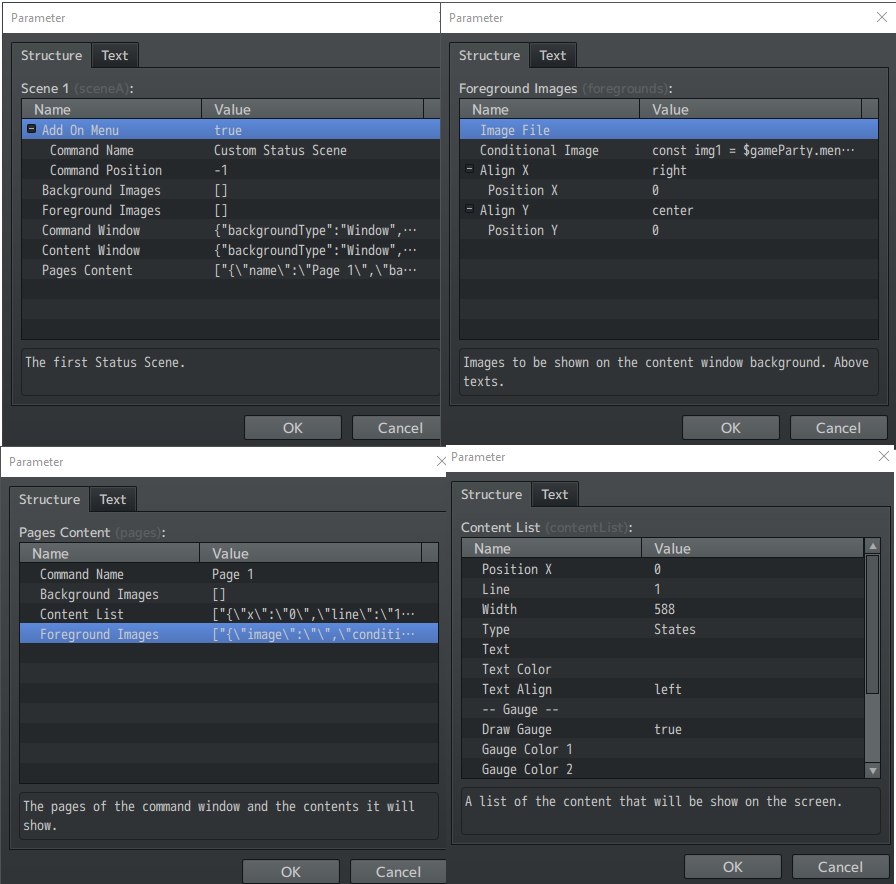Click the '588' width value cell
Screen dimensions: 896x884
click(754, 609)
